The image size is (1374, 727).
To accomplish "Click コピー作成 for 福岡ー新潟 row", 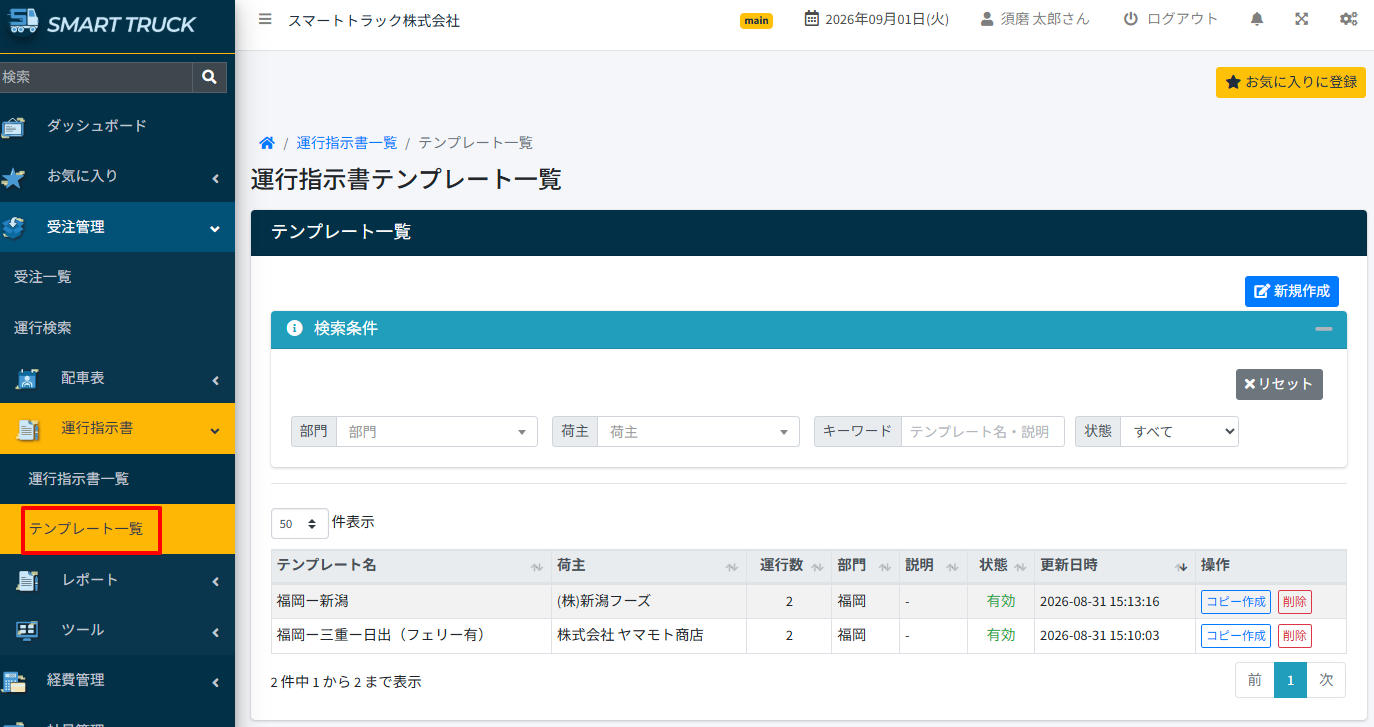I will click(x=1236, y=602).
